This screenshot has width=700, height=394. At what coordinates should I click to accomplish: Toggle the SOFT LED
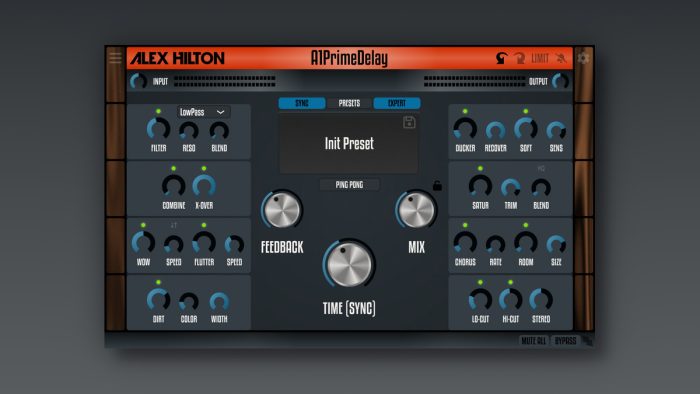[526, 111]
